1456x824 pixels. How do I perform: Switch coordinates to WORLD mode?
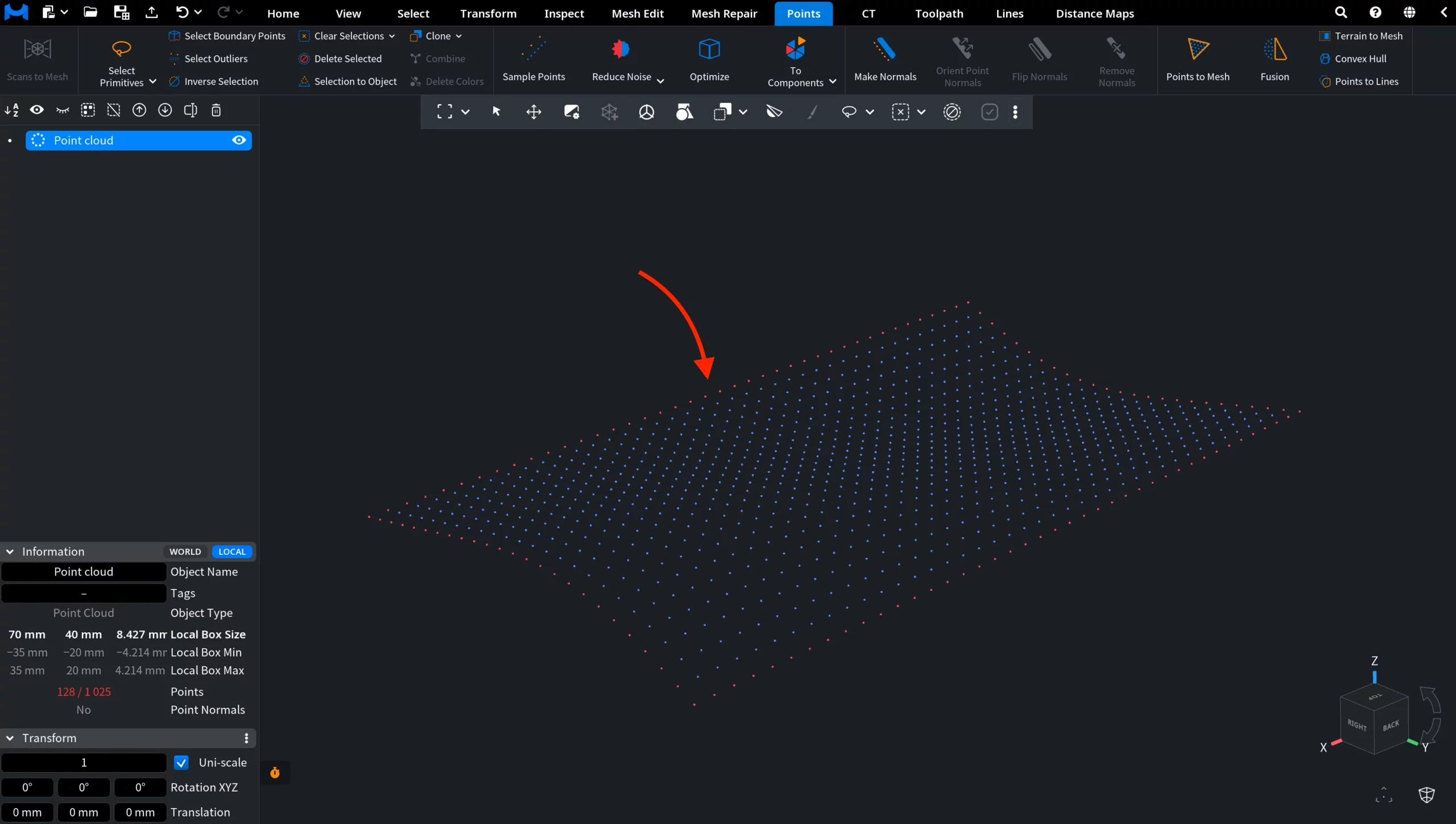[x=185, y=551]
